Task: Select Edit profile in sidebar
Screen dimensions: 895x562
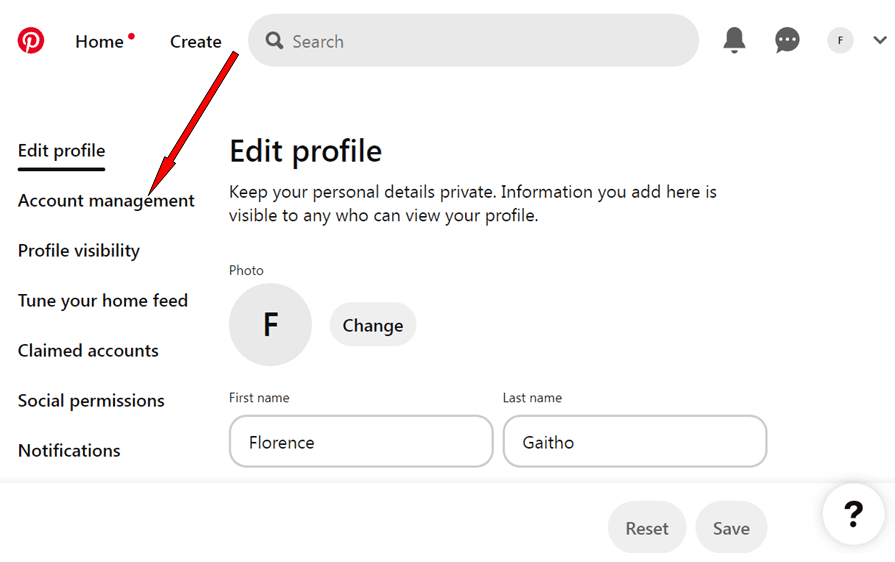Action: pos(62,151)
